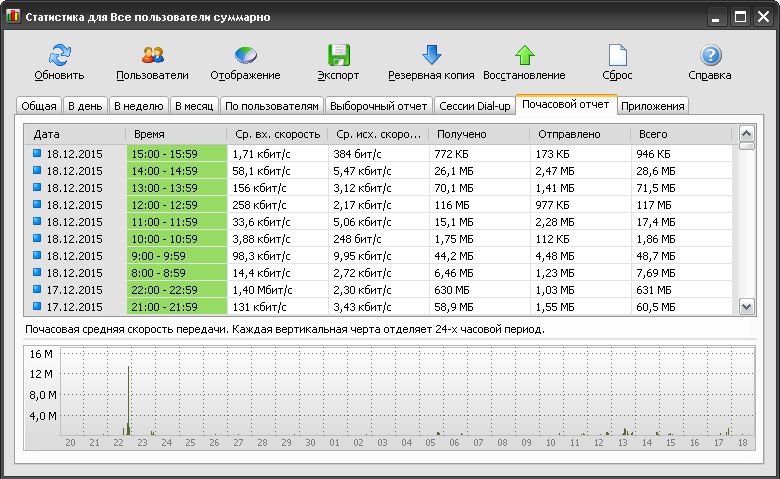Click the 1,40 Мбит/с speed value
This screenshot has width=780, height=479.
(262, 289)
